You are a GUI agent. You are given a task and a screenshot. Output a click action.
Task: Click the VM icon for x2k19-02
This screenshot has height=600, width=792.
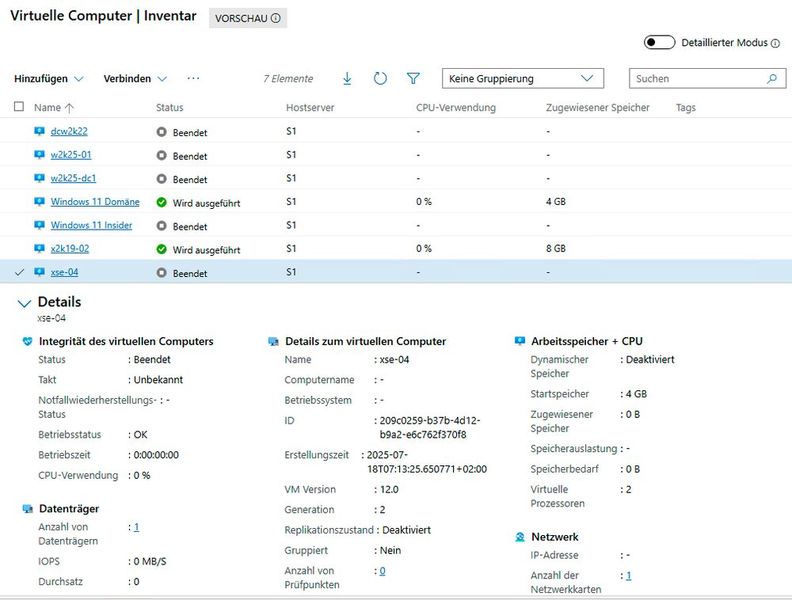39,248
